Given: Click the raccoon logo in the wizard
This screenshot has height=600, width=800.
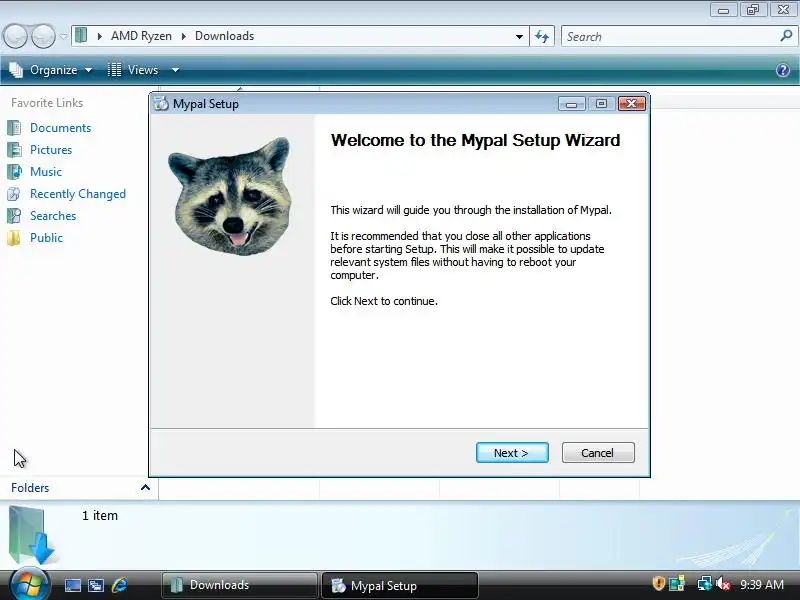Looking at the screenshot, I should pyautogui.click(x=232, y=196).
